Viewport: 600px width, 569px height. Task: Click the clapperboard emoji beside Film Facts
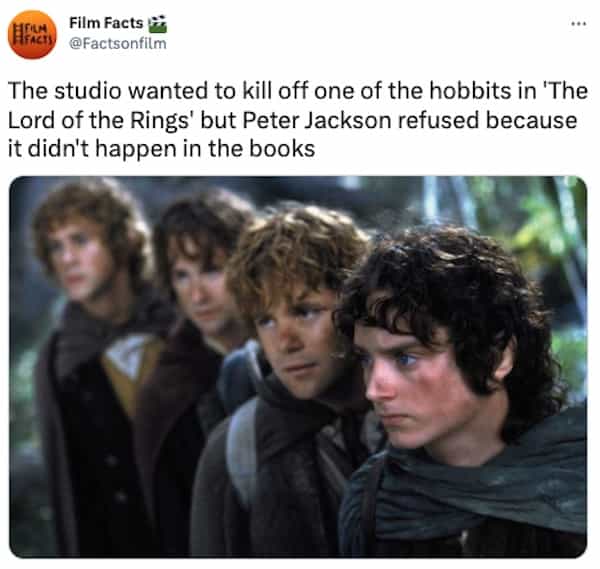[x=157, y=23]
